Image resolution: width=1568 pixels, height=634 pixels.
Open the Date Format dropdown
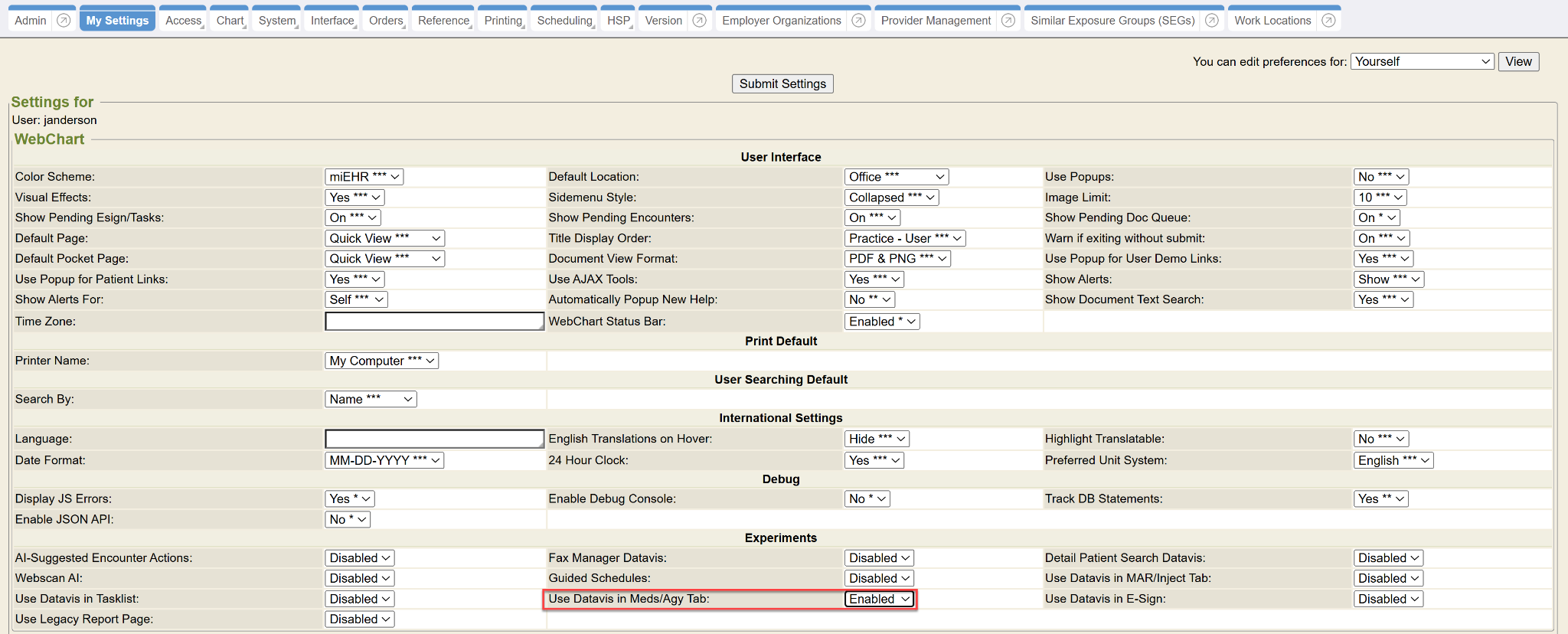coord(384,460)
